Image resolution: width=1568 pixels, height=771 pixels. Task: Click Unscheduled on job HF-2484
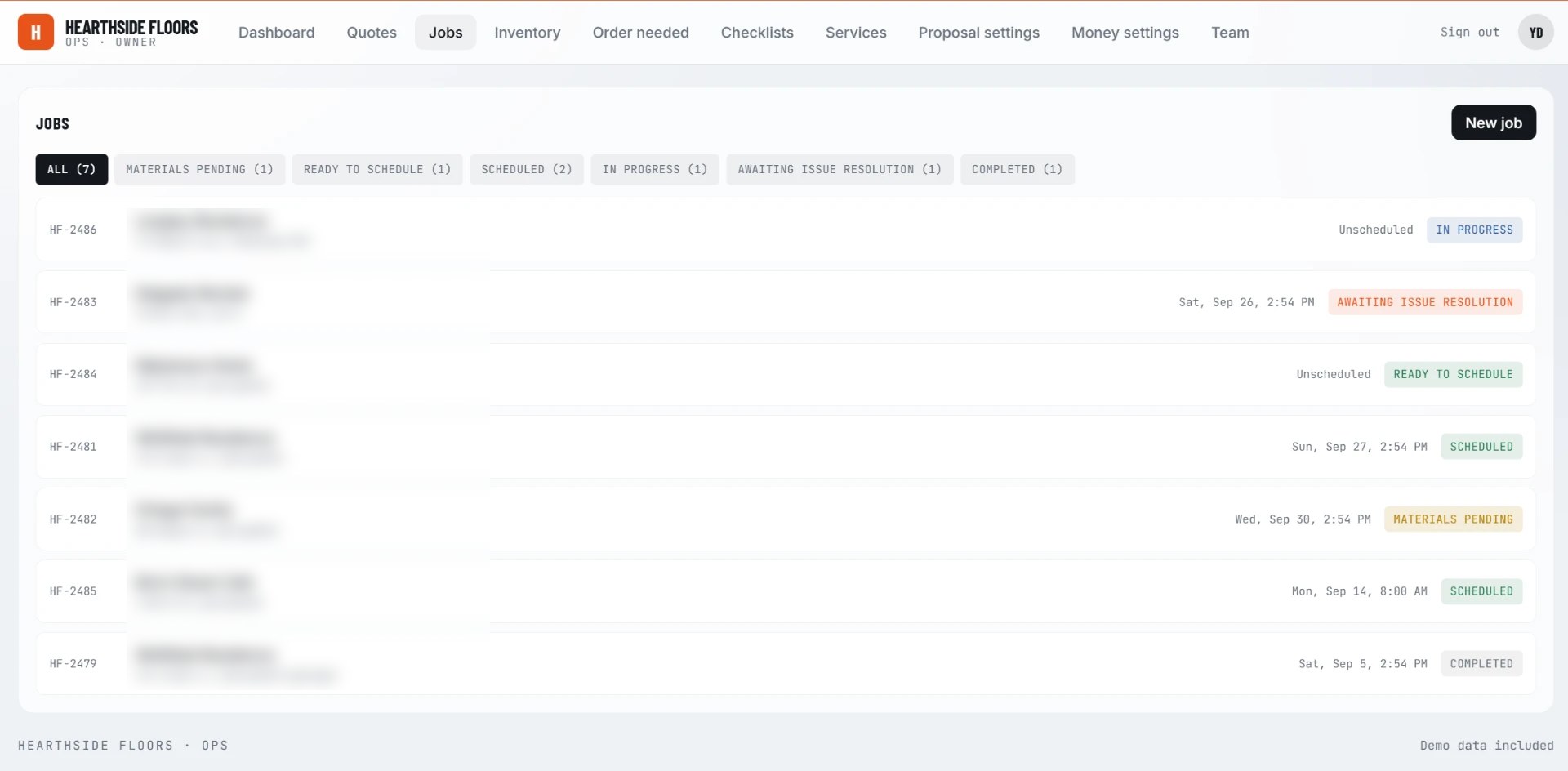(x=1333, y=374)
